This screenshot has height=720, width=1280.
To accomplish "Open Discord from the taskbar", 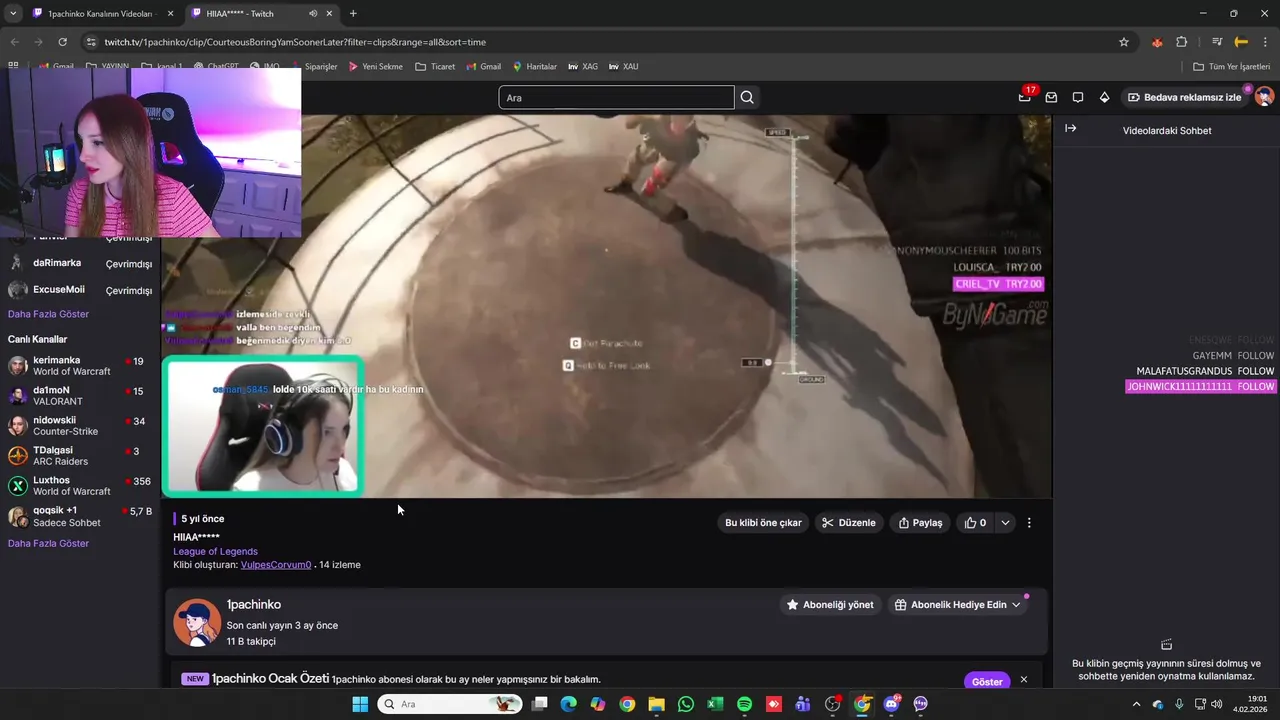I will pyautogui.click(x=891, y=704).
